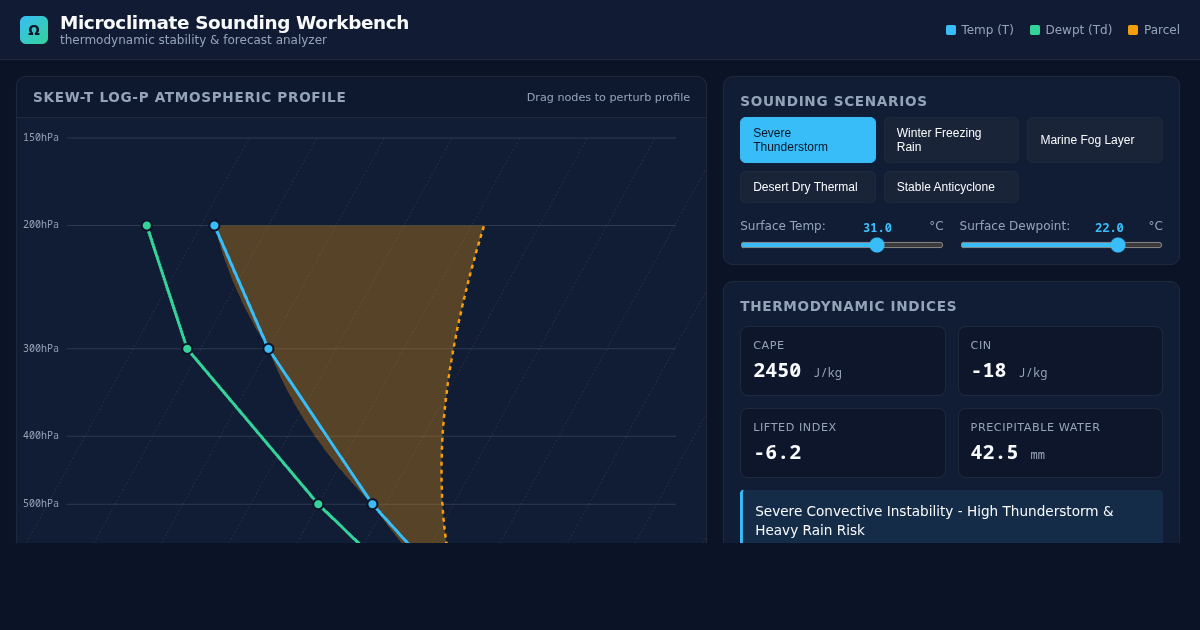Click the Parcel legend swatch
This screenshot has width=1200, height=630.
point(1133,30)
